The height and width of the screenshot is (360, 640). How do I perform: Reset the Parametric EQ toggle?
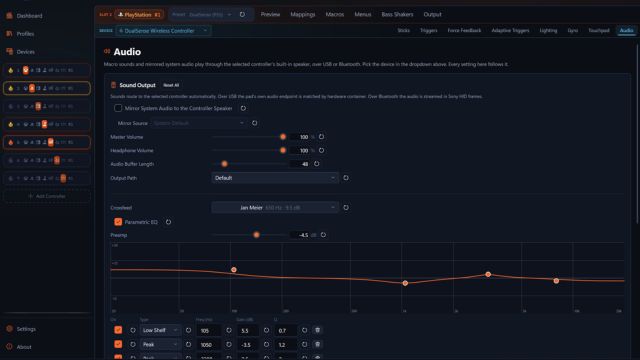pos(168,222)
